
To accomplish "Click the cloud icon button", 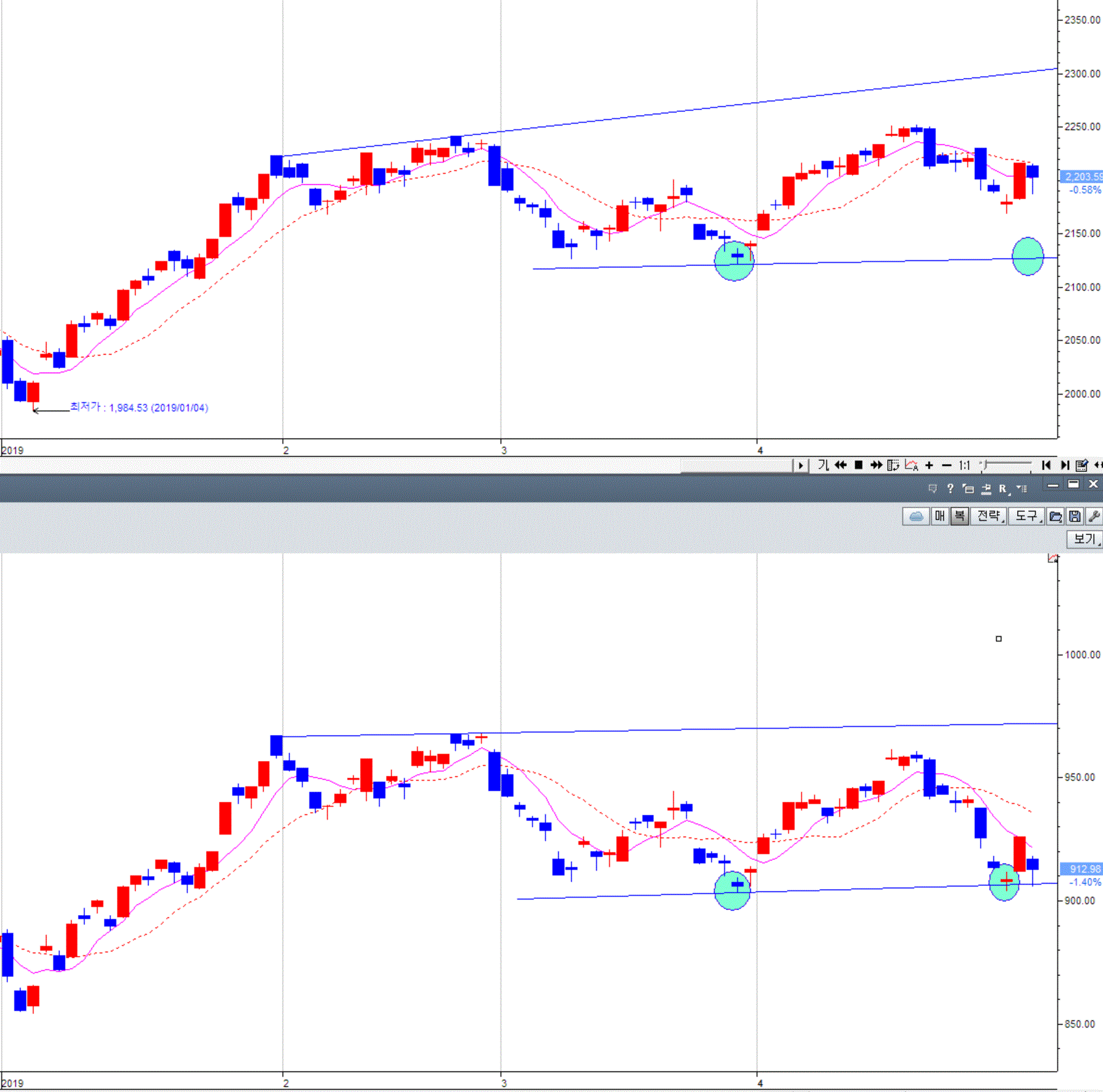I will point(916,516).
